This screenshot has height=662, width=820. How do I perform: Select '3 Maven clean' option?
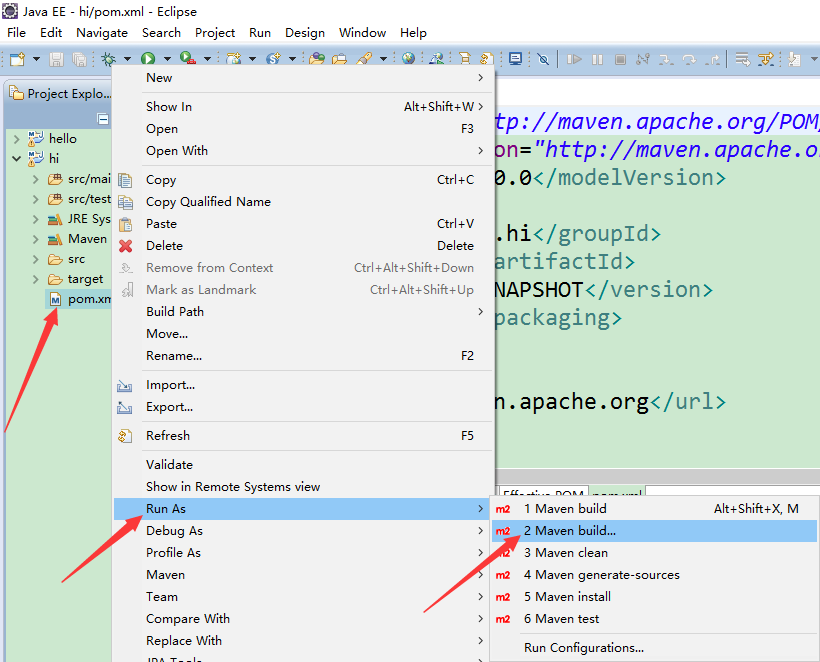654,553
